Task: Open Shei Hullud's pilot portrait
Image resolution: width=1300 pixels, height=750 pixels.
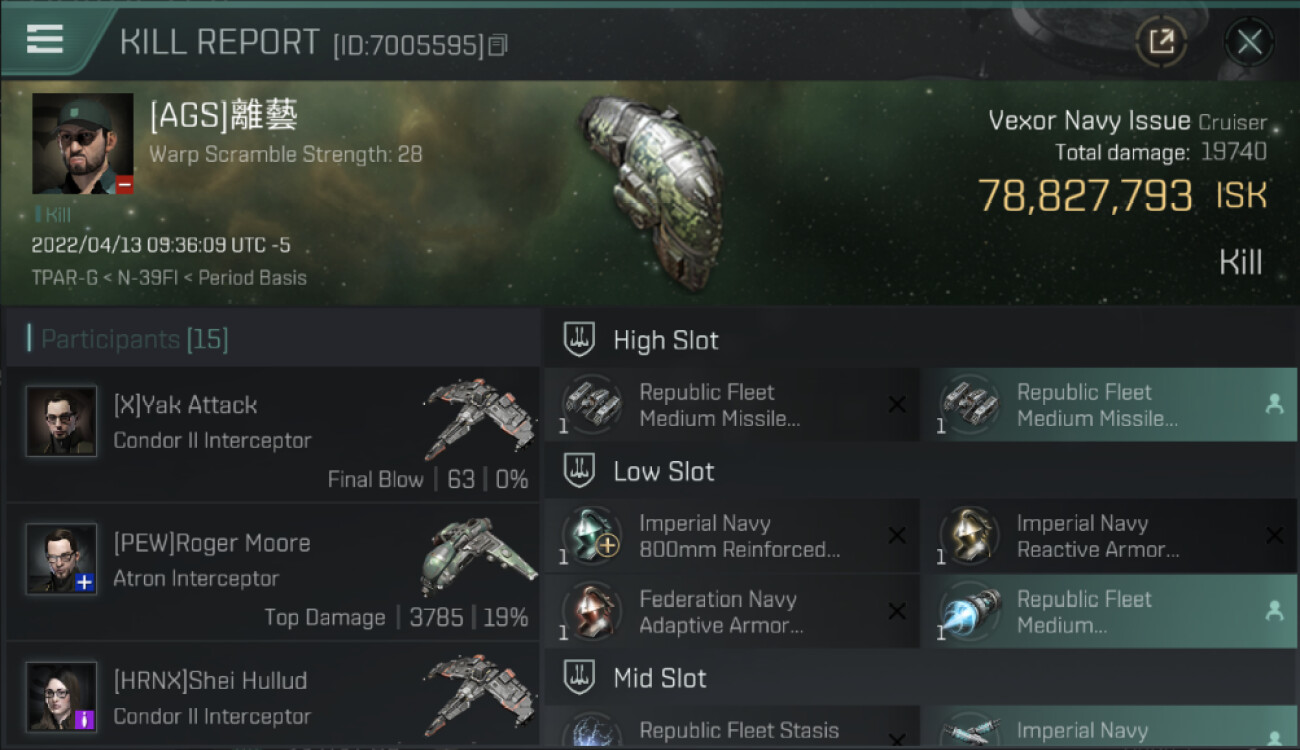Action: click(x=62, y=696)
